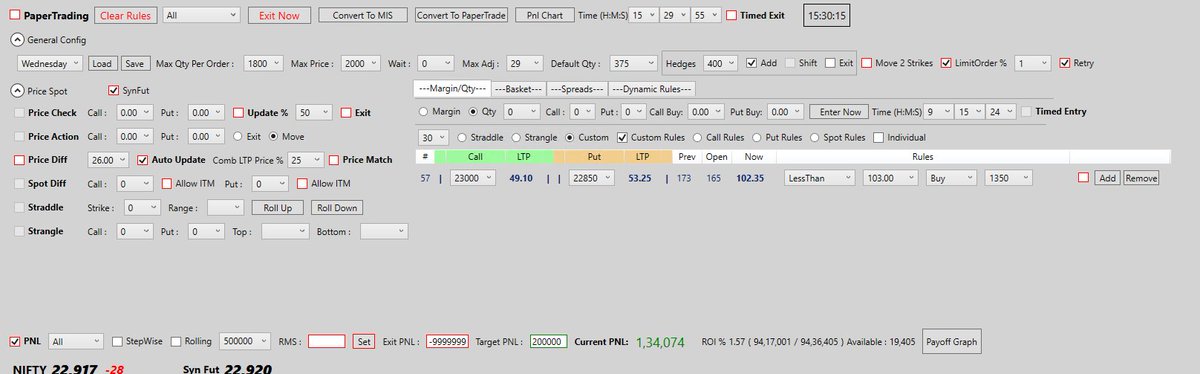The height and width of the screenshot is (374, 1200).
Task: Toggle the SynFut checkbox
Action: (113, 90)
